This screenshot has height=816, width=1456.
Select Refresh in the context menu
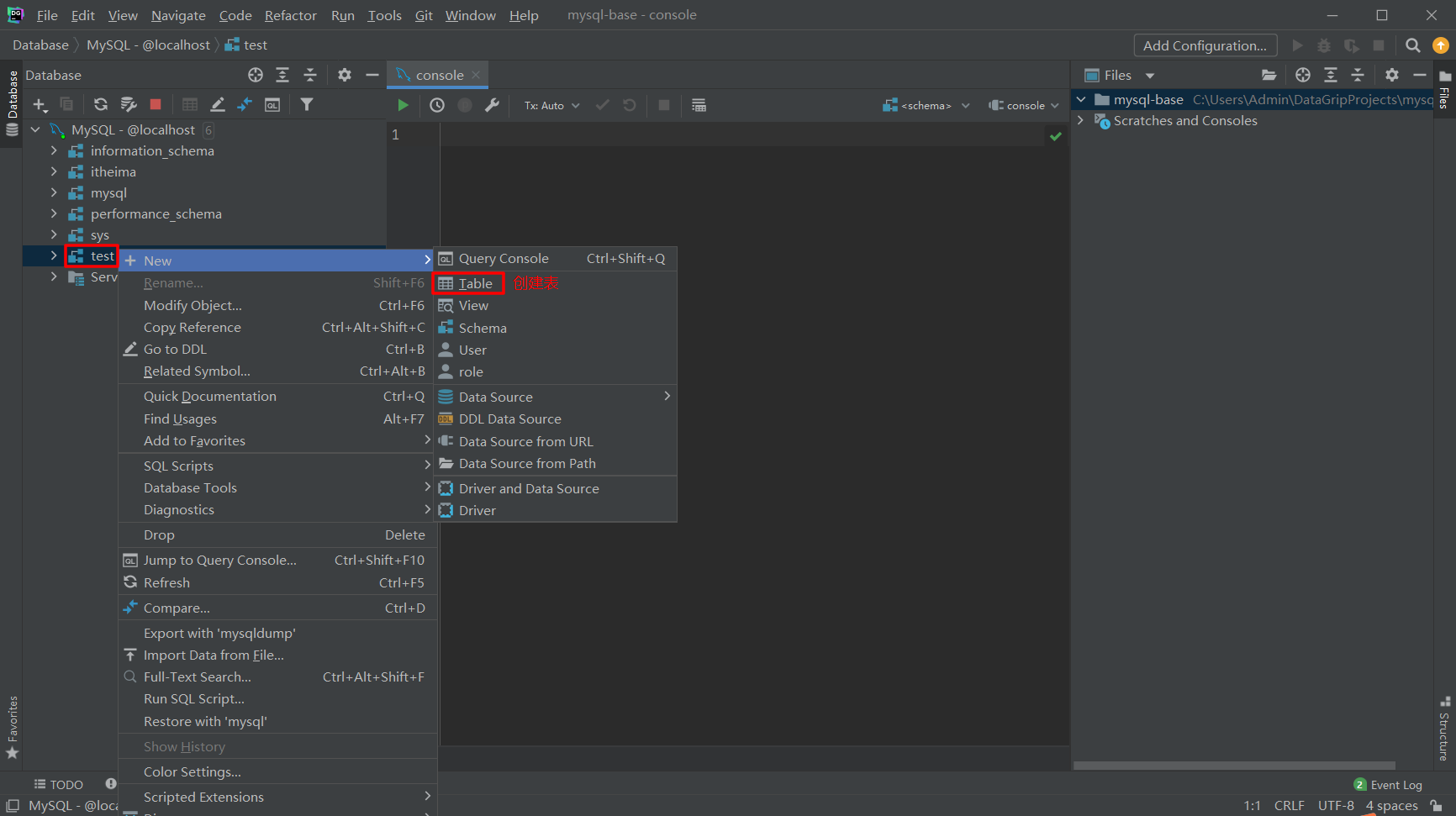277,582
